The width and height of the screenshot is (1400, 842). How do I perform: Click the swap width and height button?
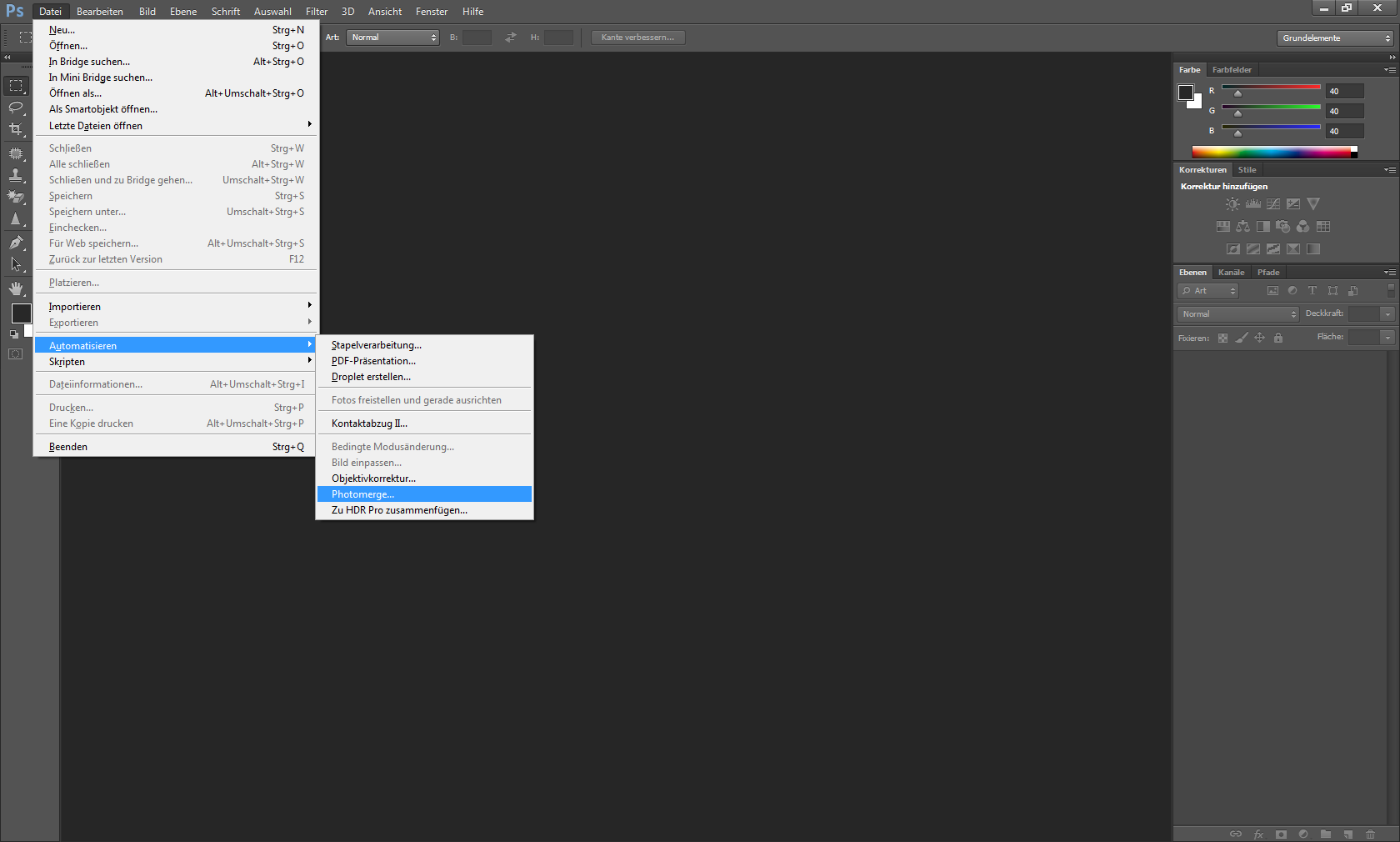[x=511, y=38]
